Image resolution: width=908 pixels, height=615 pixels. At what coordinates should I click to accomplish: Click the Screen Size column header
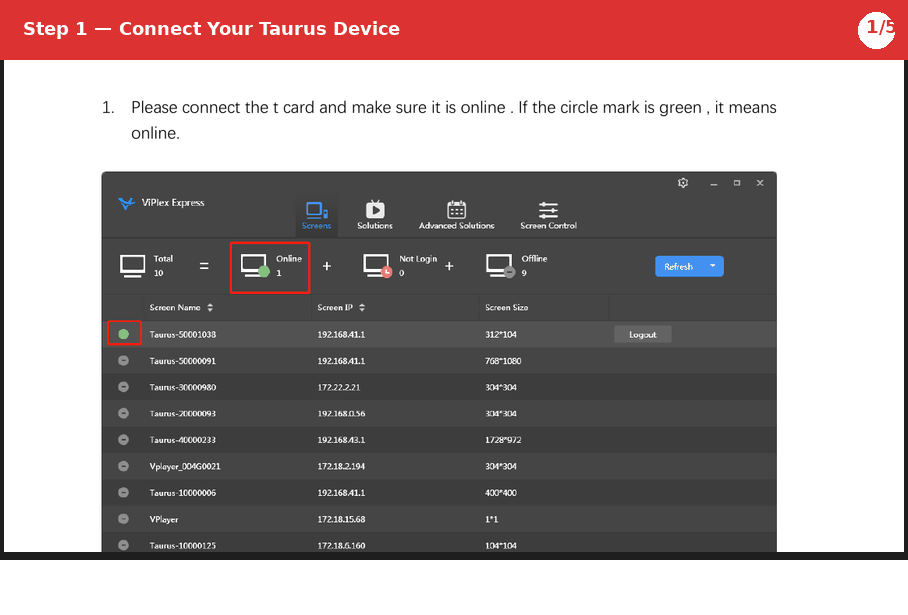[x=507, y=308]
